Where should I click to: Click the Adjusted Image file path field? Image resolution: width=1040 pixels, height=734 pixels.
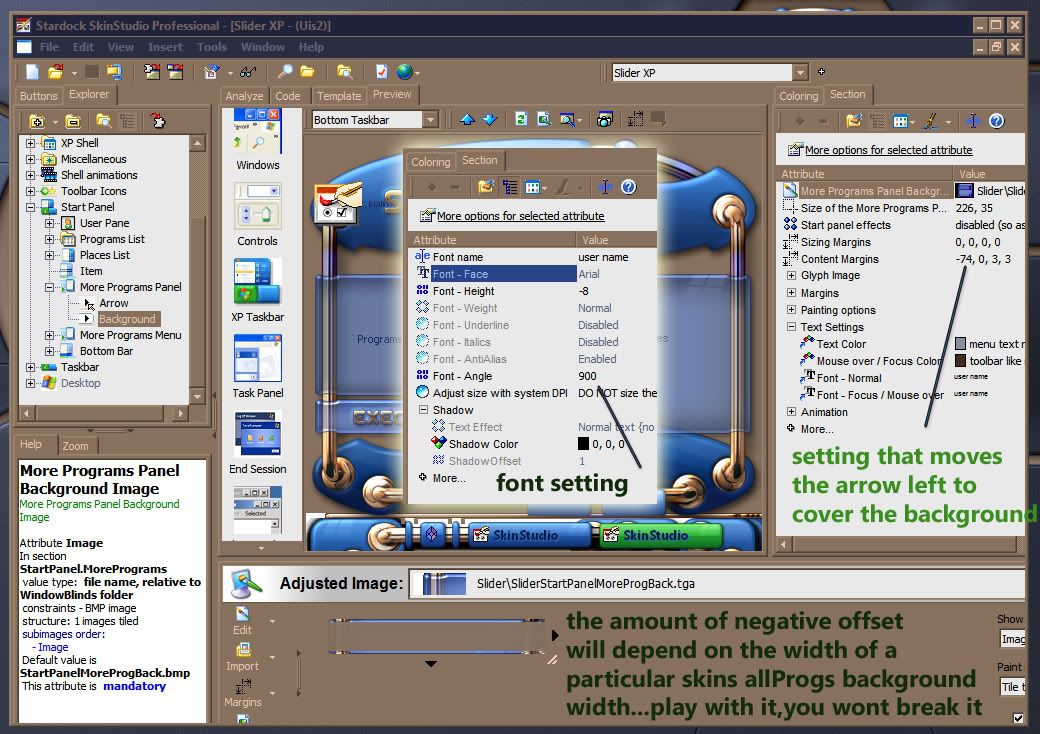pyautogui.click(x=718, y=583)
